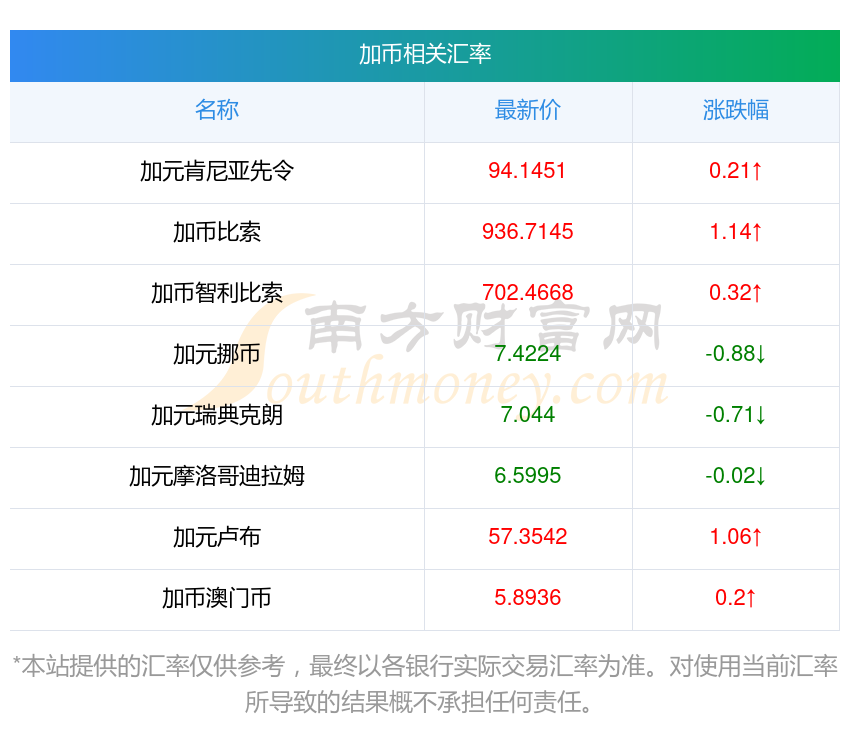850x733 pixels.
Task: Select the 加元卢布 row name
Action: pos(217,537)
